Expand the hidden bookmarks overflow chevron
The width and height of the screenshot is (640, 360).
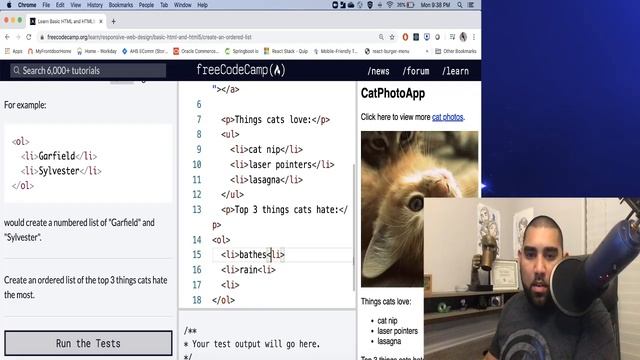point(427,51)
